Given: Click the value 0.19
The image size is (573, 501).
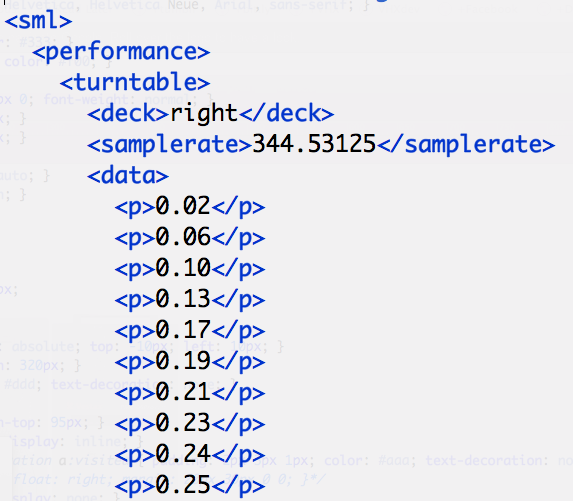Looking at the screenshot, I should point(183,361).
